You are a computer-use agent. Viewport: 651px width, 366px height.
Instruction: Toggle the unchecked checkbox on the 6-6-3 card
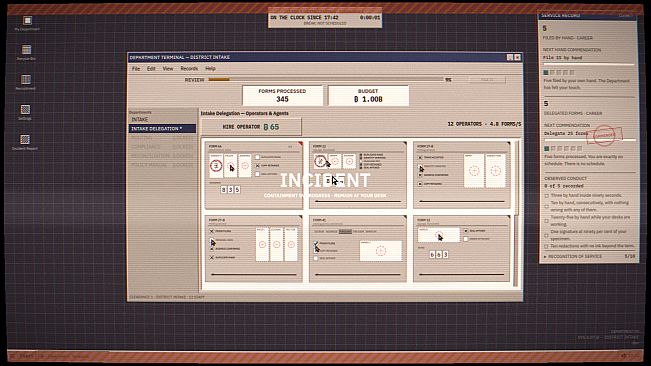(466, 239)
